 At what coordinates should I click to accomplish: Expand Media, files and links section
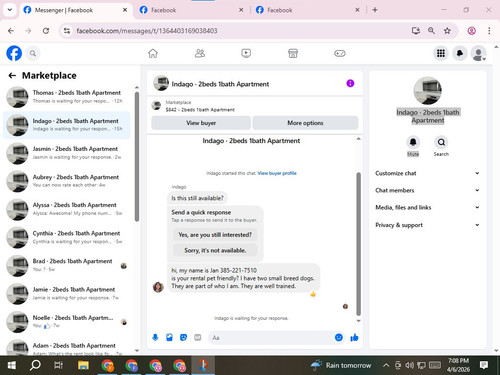[x=428, y=207]
